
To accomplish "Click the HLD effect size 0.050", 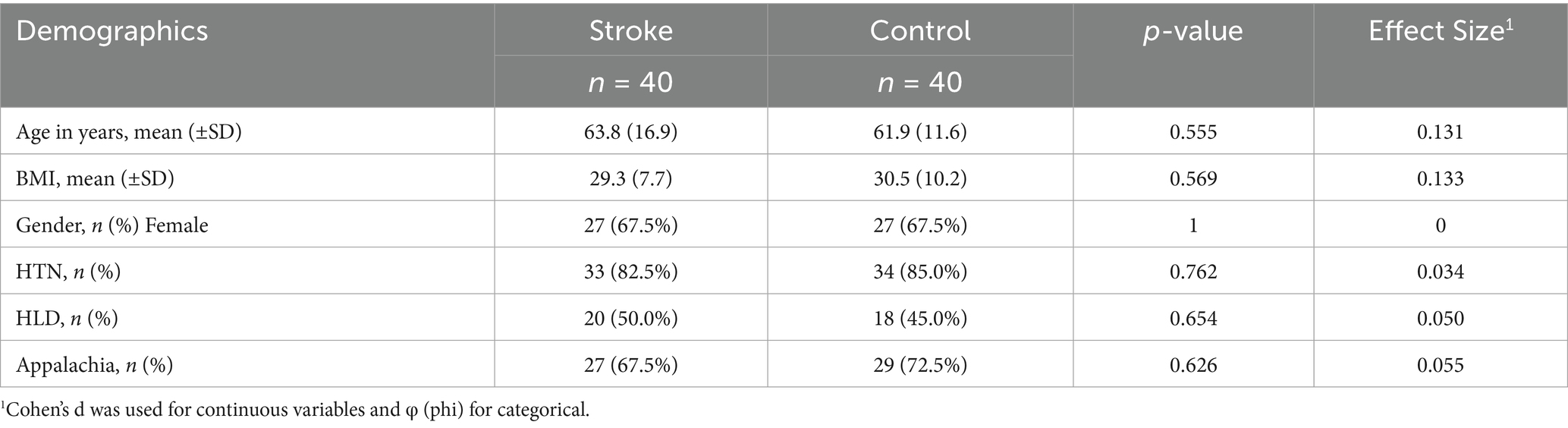I will click(1440, 318).
